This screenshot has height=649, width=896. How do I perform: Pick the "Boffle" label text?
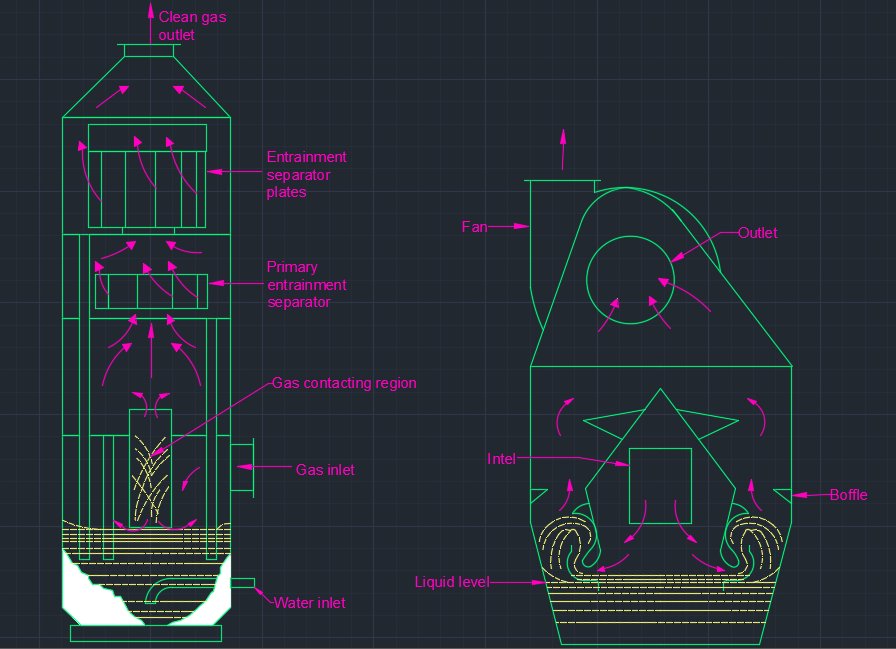click(x=849, y=495)
